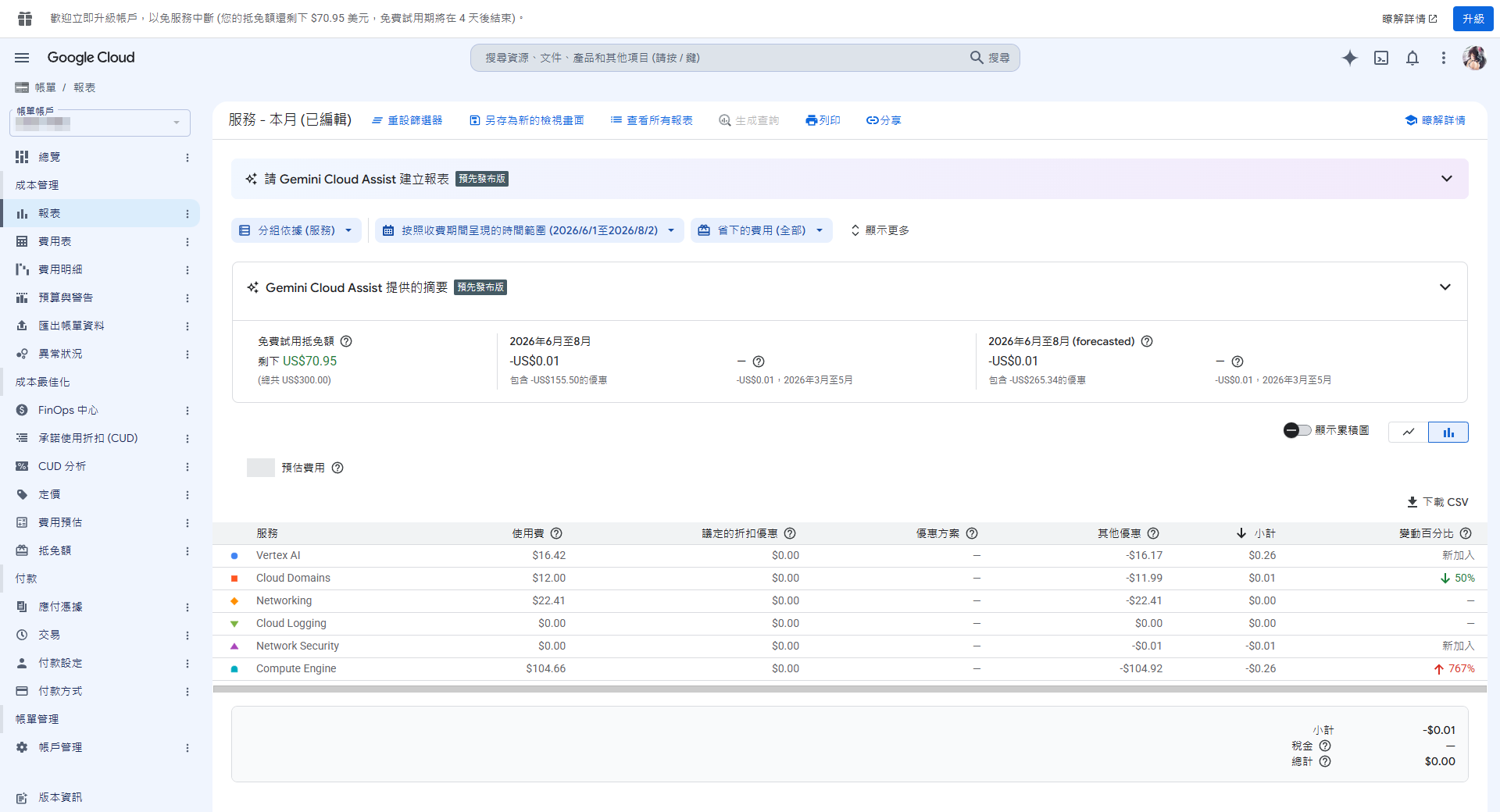Show help for 總計
The height and width of the screenshot is (812, 1500).
1325,761
